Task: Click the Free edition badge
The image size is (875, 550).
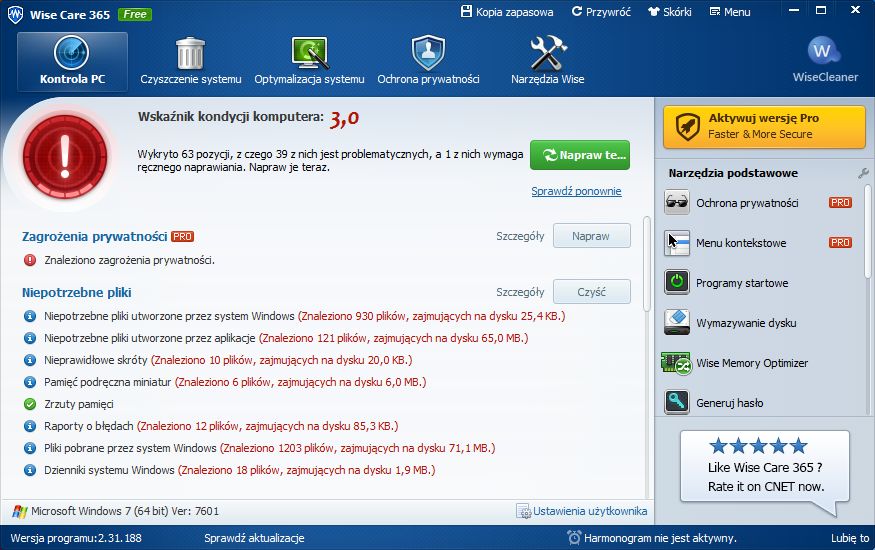Action: pyautogui.click(x=134, y=14)
